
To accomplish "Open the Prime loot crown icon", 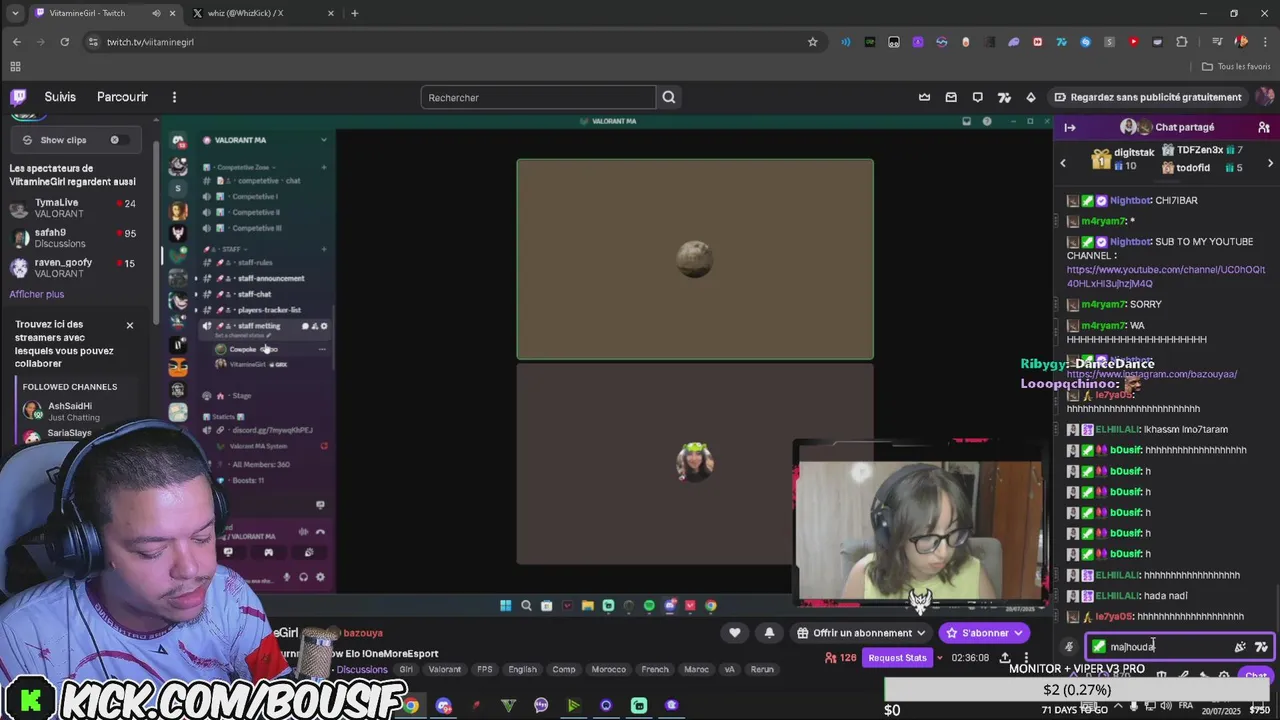I will [924, 97].
